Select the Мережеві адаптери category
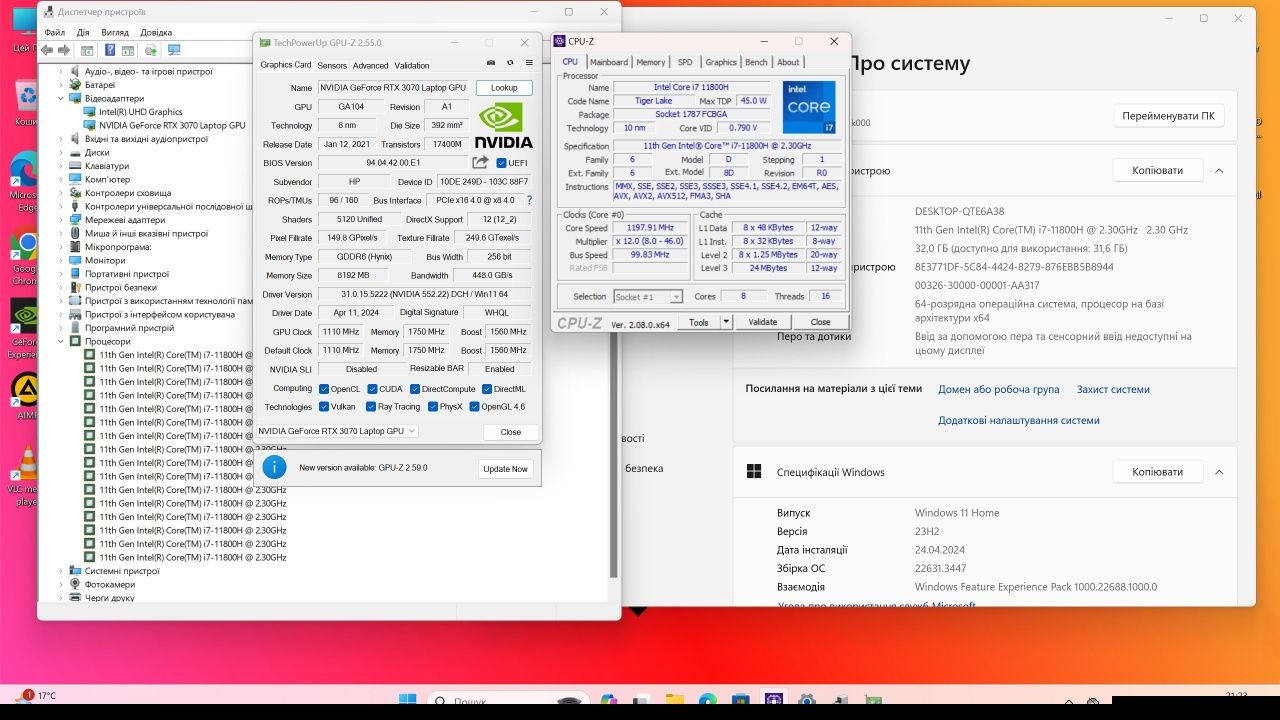Screen dimensions: 1280x720 click(117, 220)
